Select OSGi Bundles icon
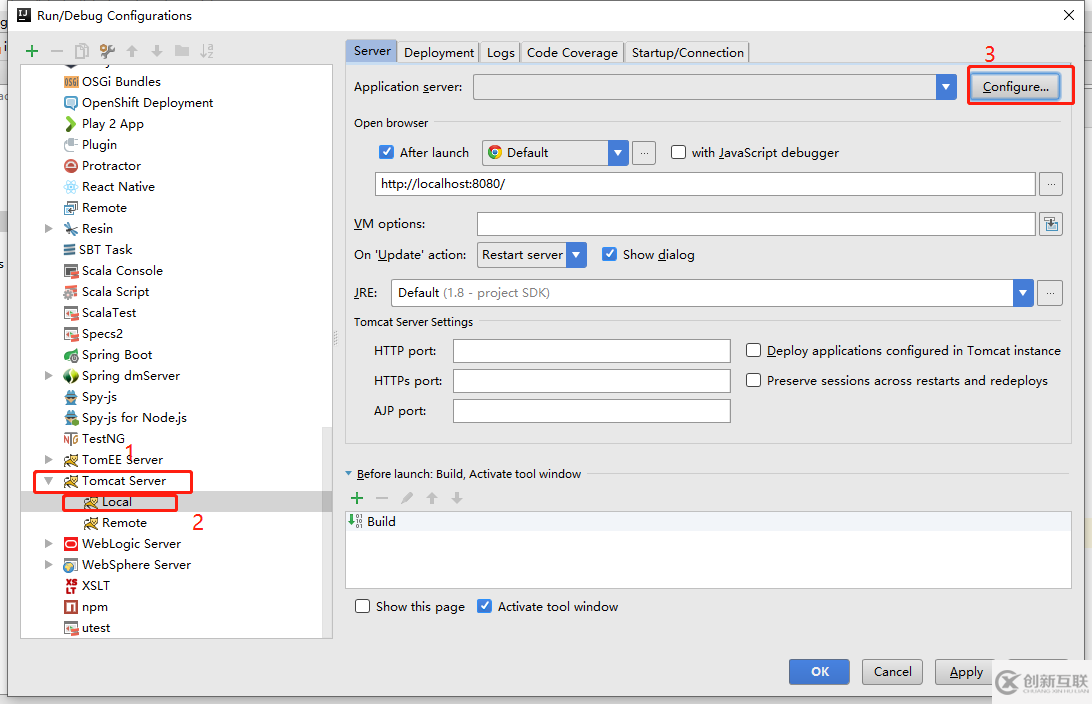Image resolution: width=1092 pixels, height=704 pixels. point(71,82)
